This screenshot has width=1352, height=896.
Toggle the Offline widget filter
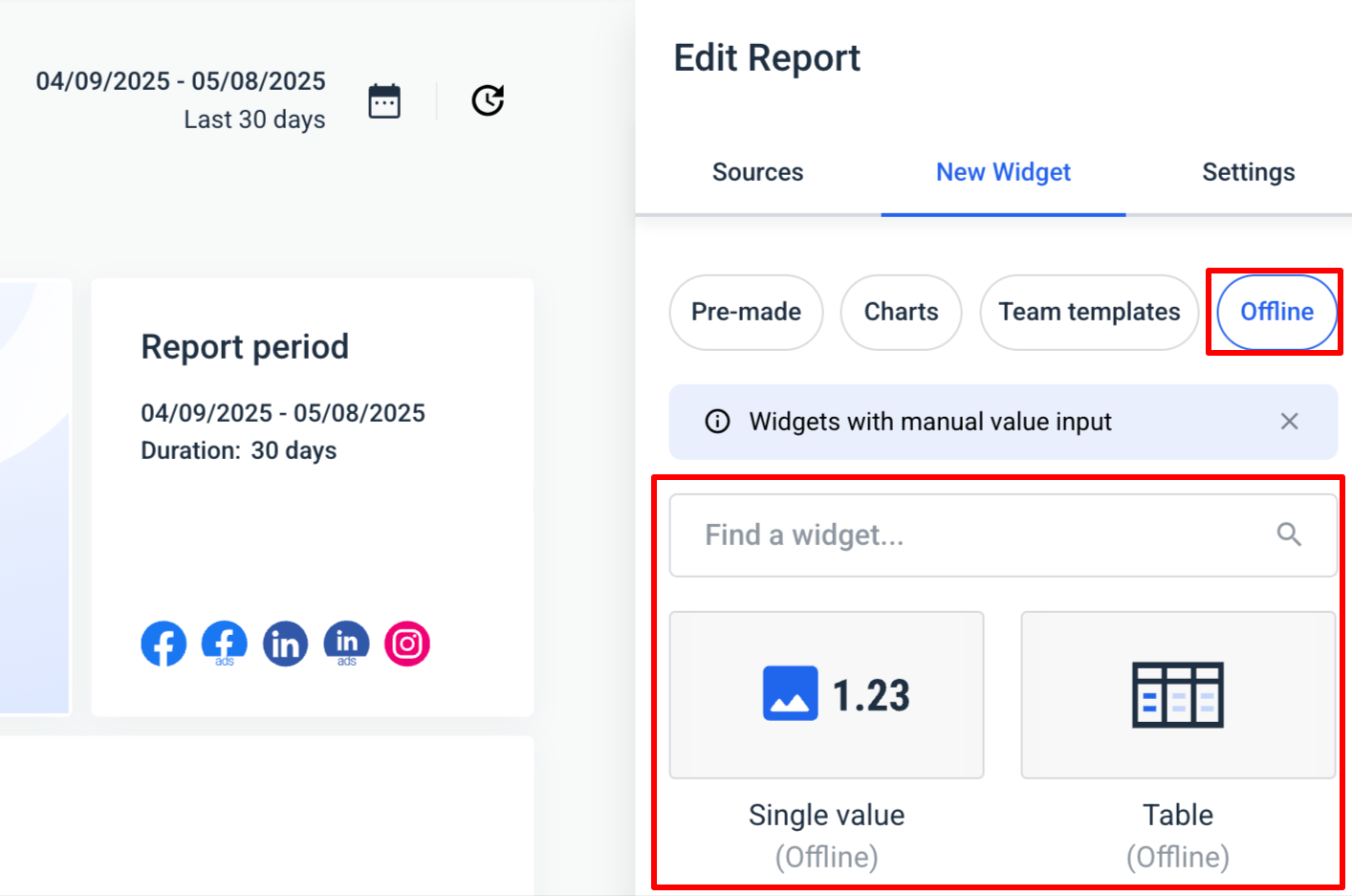click(1276, 312)
